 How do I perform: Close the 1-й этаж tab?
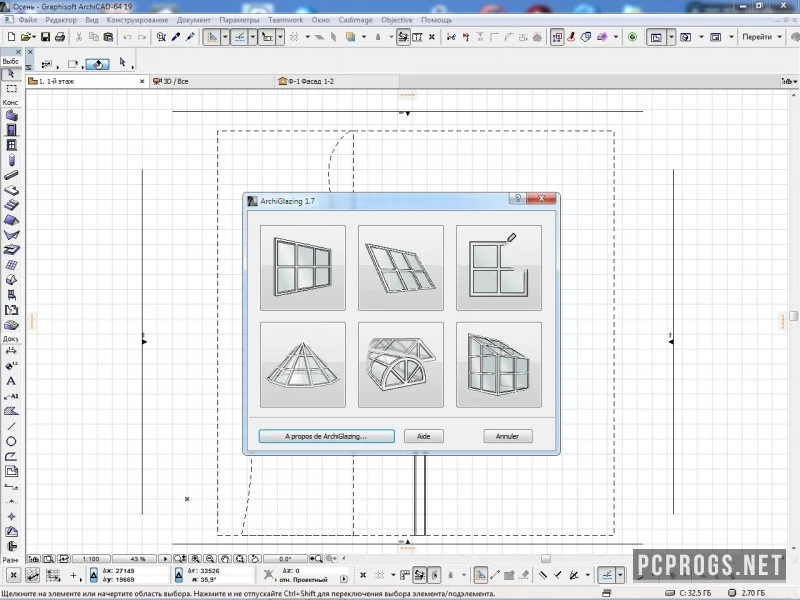tap(142, 81)
